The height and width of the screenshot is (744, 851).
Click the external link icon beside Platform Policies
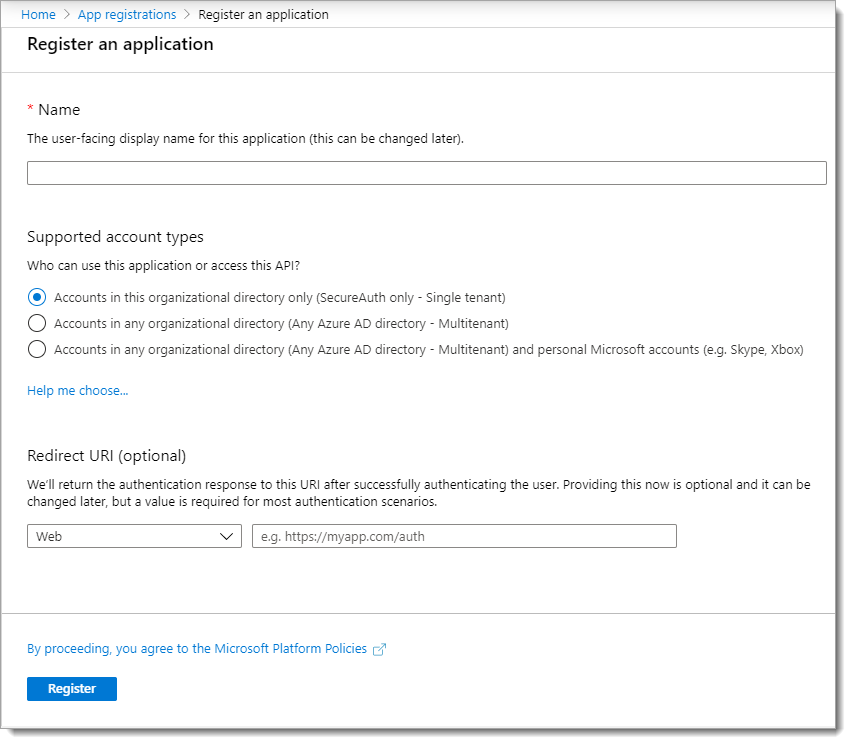[x=379, y=649]
